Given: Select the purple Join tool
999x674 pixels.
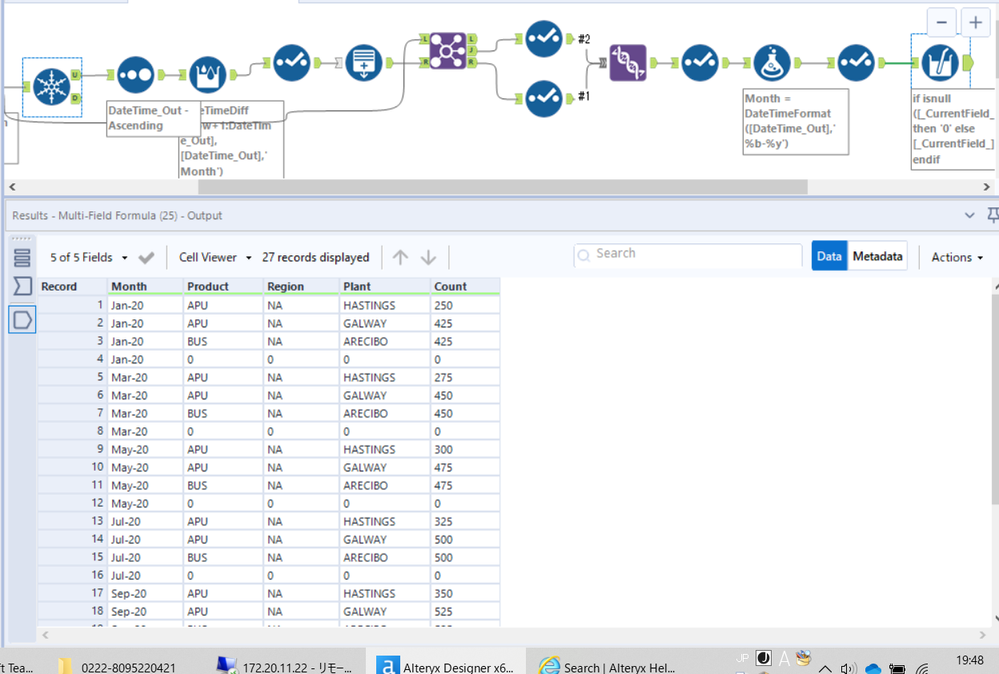Looking at the screenshot, I should (x=448, y=50).
